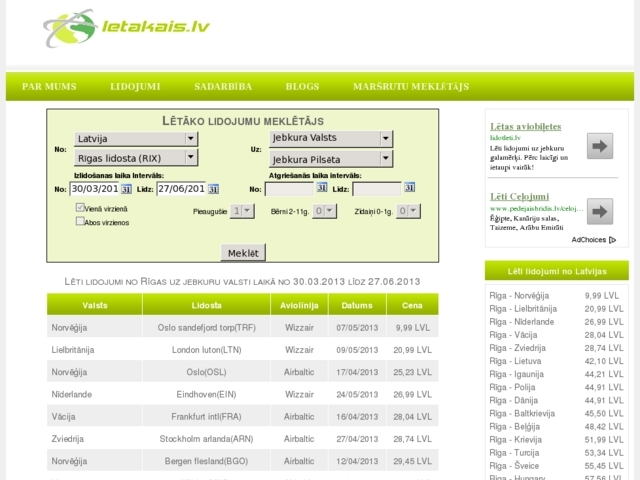The height and width of the screenshot is (480, 640).
Task: Select the London luton(LTN) cell
Action: tap(207, 350)
